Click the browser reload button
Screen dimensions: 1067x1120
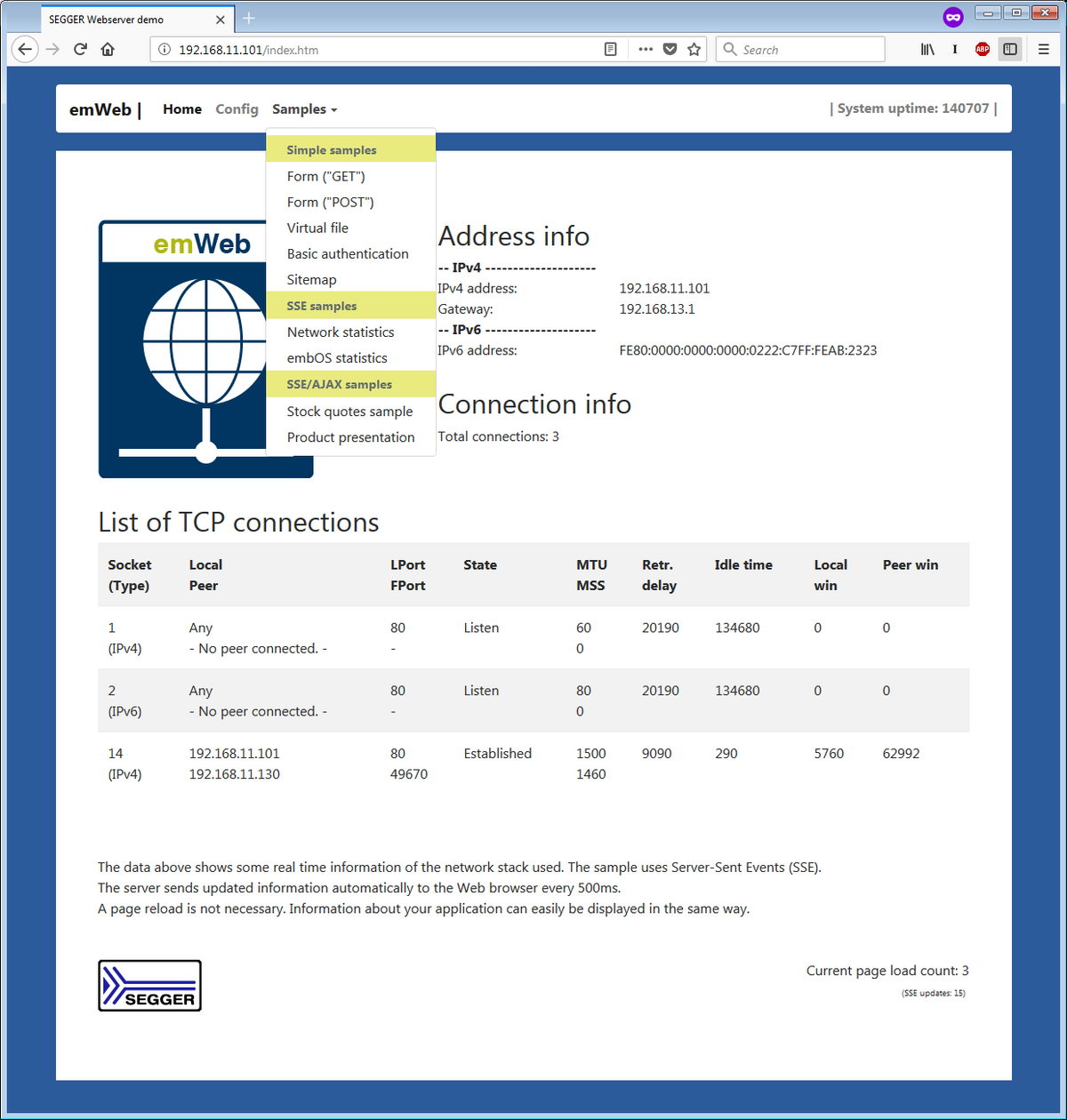point(80,50)
